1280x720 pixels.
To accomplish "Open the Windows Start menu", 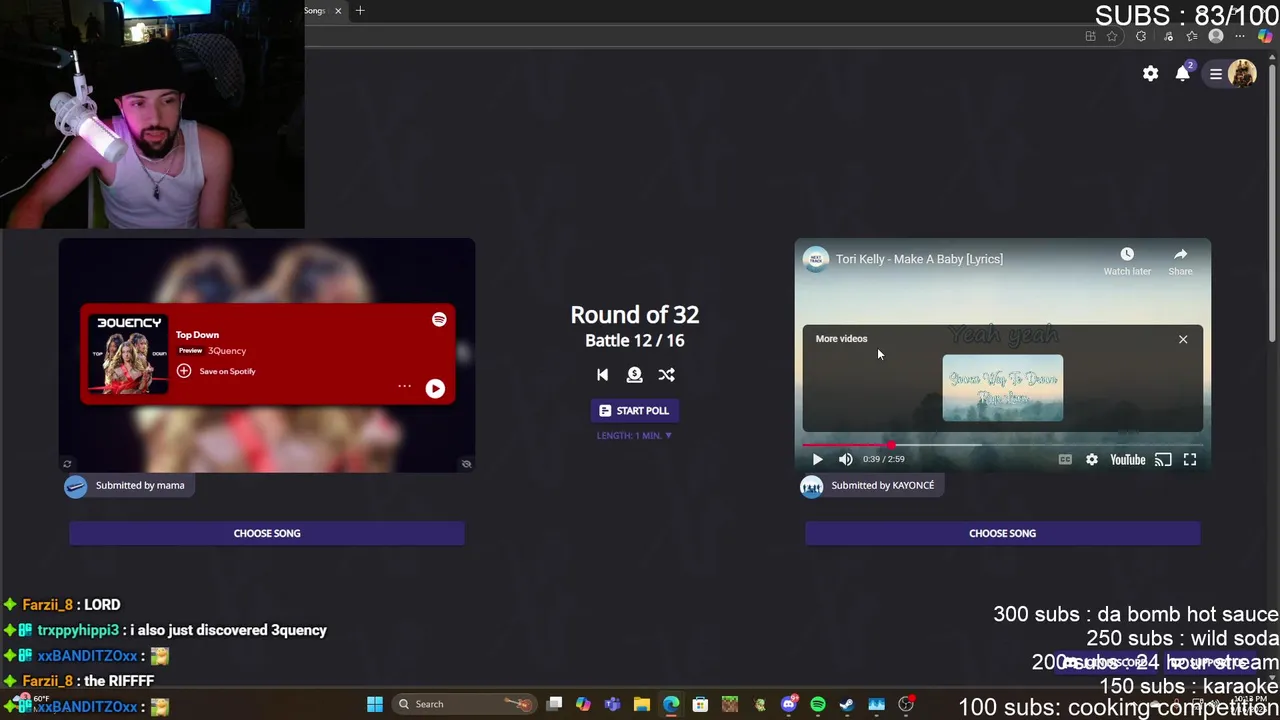I will (375, 704).
